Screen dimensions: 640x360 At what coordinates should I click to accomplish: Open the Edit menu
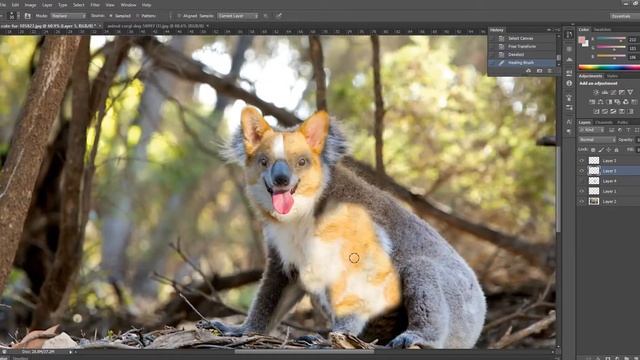click(15, 5)
